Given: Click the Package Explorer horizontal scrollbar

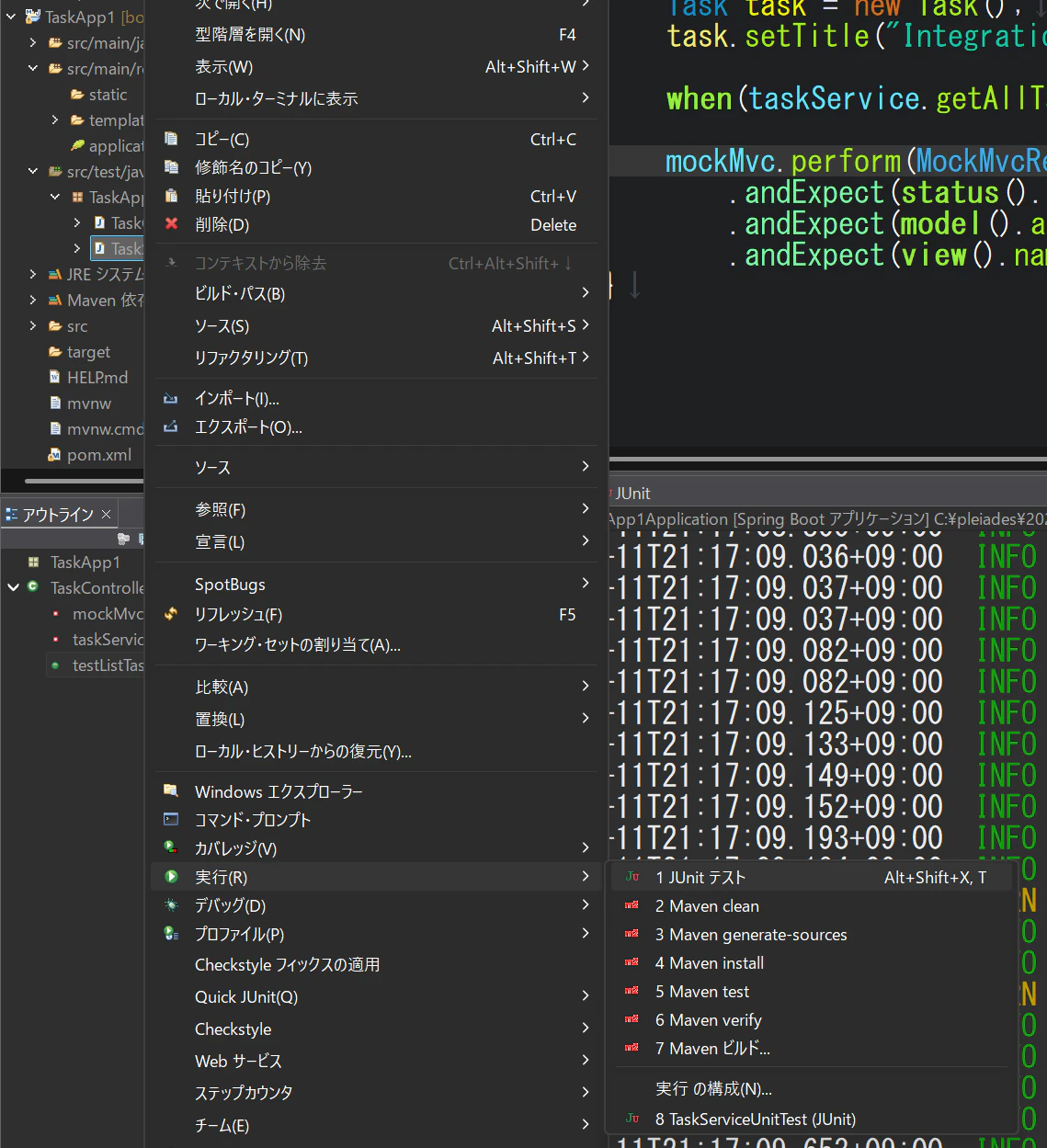Looking at the screenshot, I should click(83, 481).
